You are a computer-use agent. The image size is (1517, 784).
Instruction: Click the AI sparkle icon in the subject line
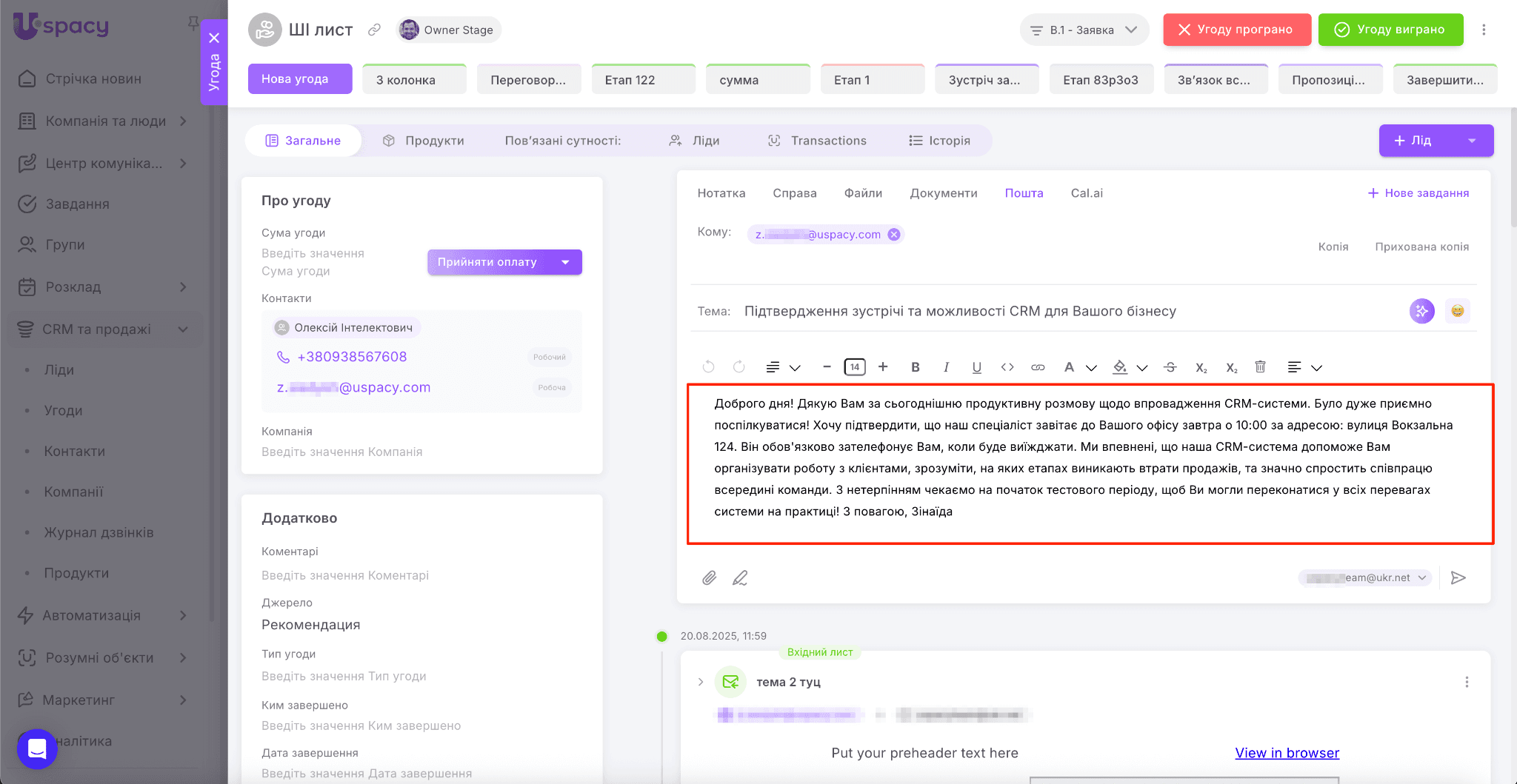click(x=1421, y=311)
